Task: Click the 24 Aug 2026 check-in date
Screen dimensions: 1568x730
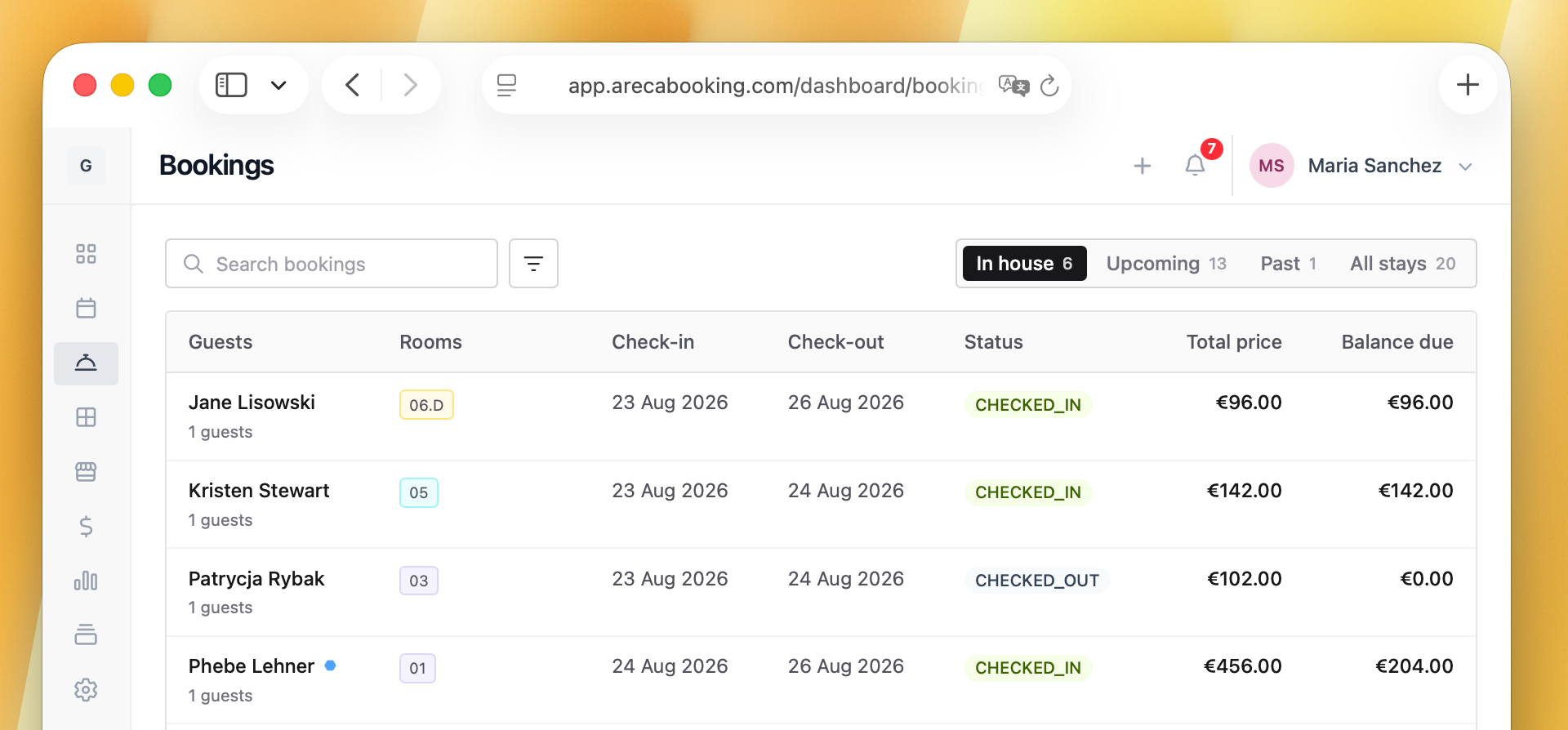Action: pyautogui.click(x=670, y=666)
